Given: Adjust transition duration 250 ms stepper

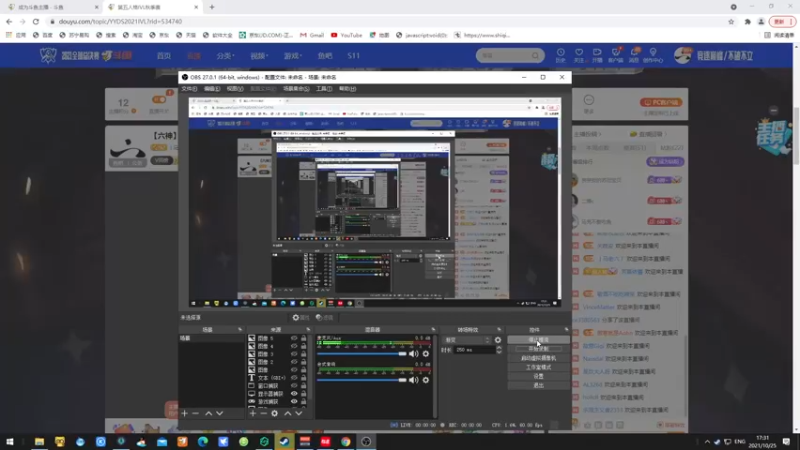Looking at the screenshot, I should point(499,350).
